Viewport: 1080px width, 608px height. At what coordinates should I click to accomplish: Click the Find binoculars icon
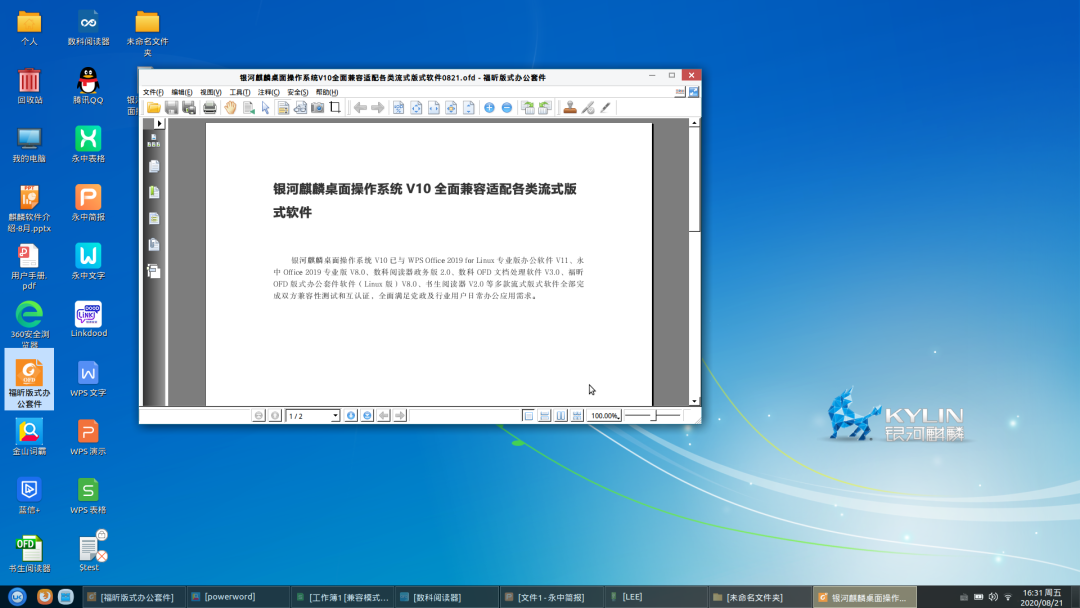tap(300, 107)
